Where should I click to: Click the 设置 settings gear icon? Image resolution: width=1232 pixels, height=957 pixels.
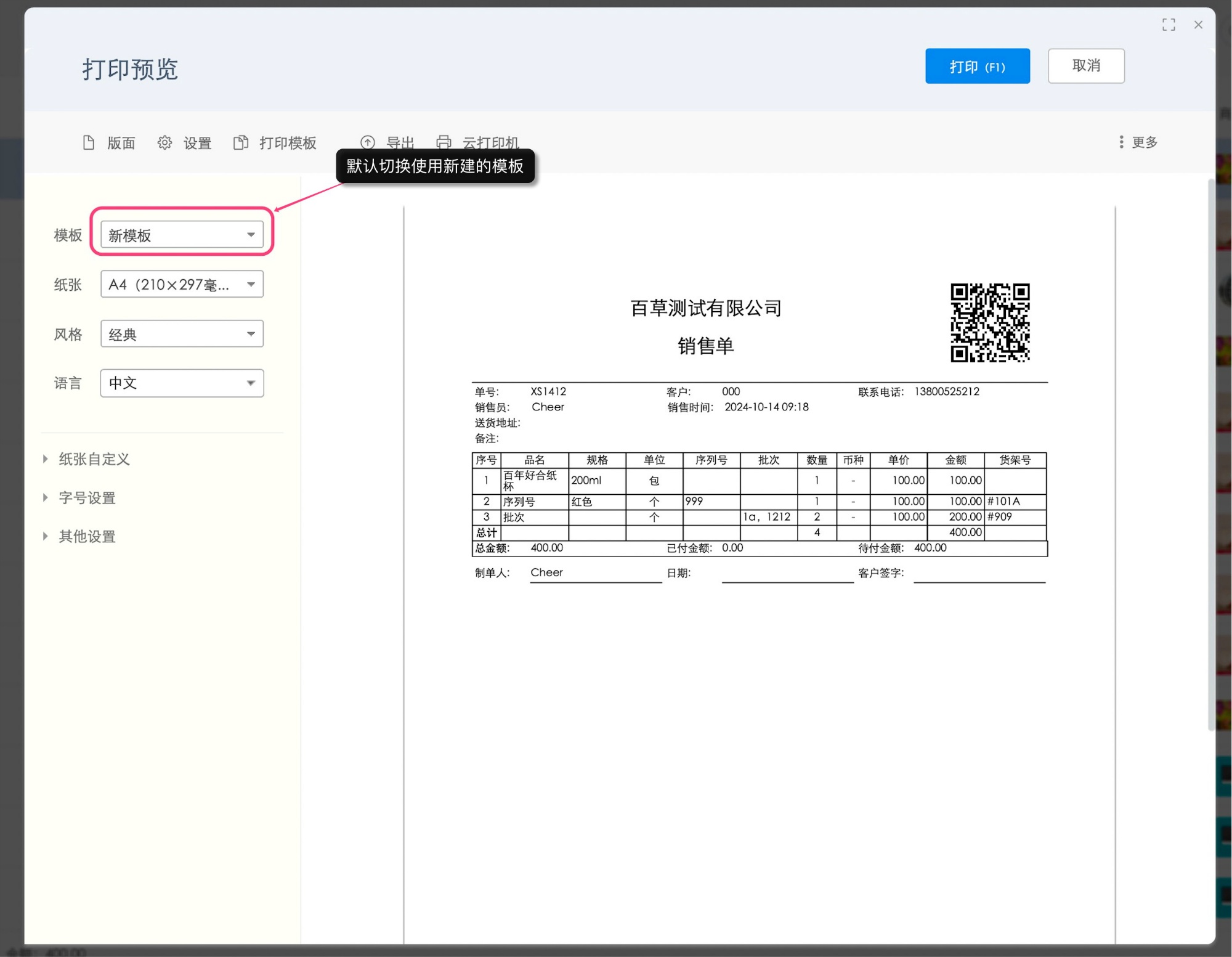[184, 143]
